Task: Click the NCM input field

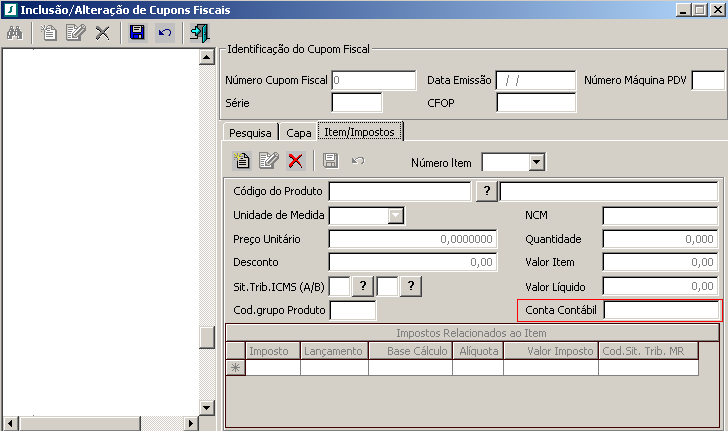Action: (x=660, y=216)
